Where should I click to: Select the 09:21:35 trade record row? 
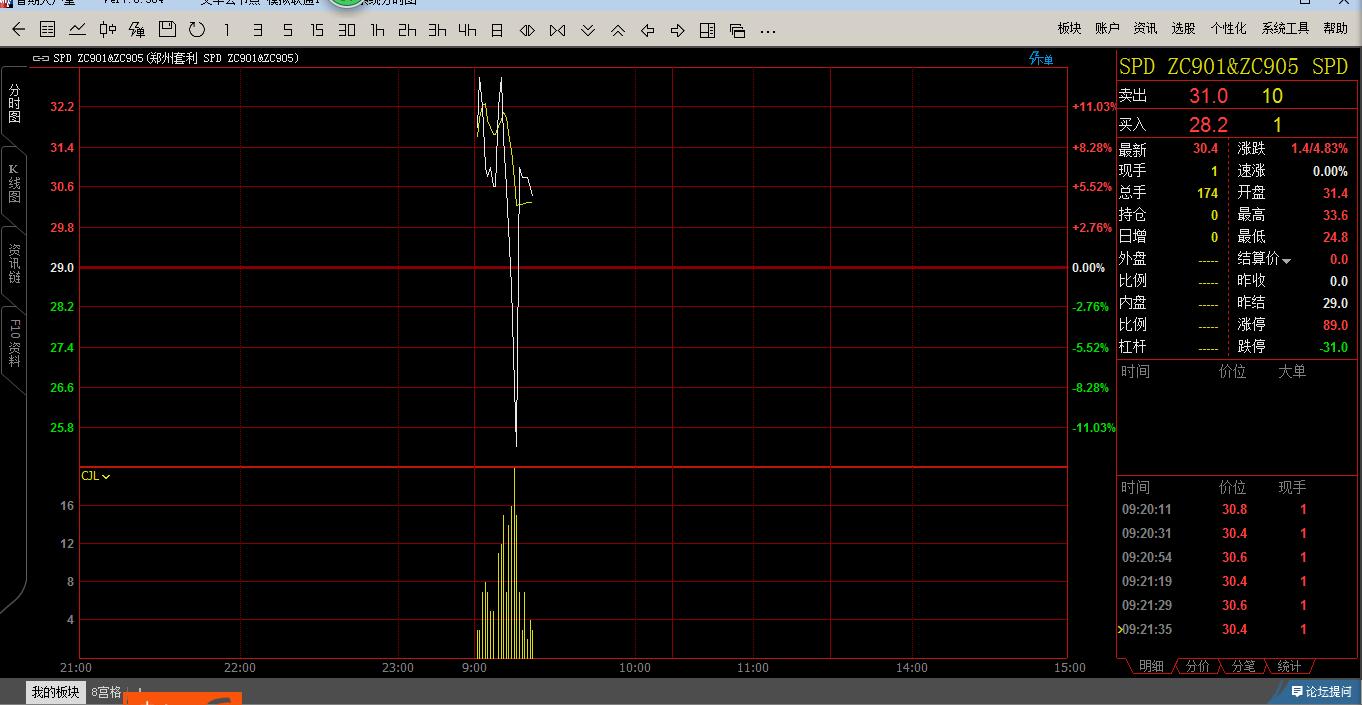(1214, 629)
